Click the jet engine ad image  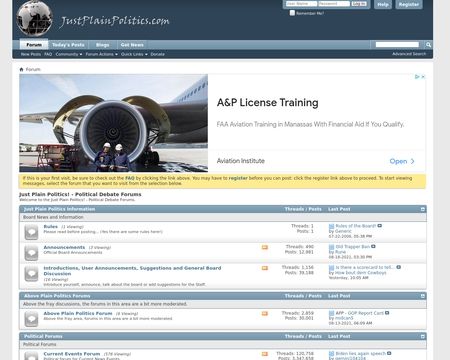(113, 123)
